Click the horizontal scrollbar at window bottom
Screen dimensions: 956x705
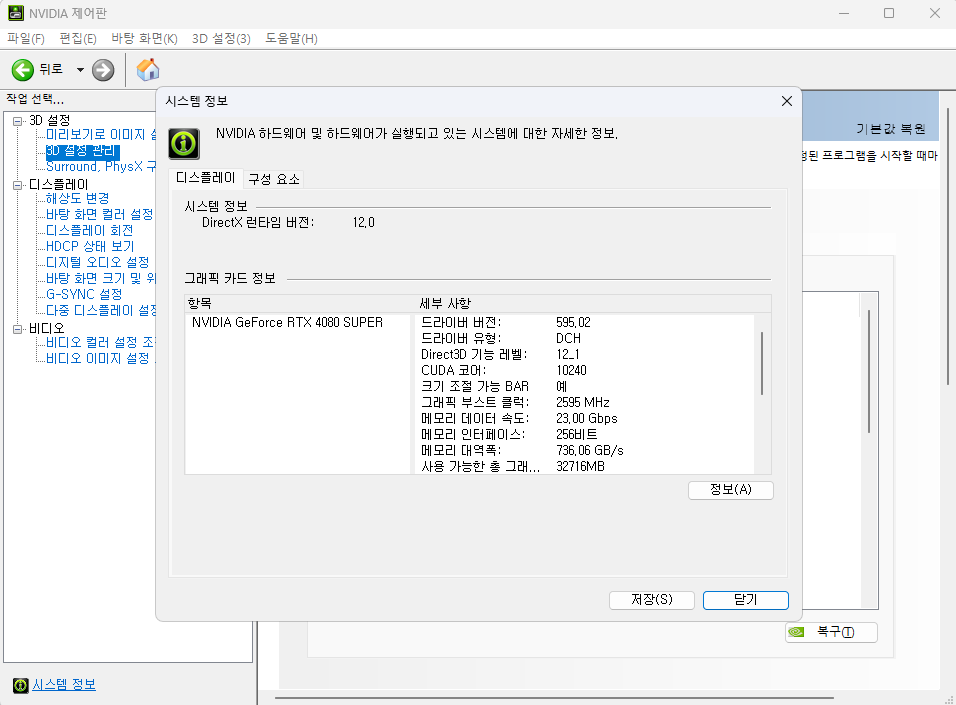(554, 698)
